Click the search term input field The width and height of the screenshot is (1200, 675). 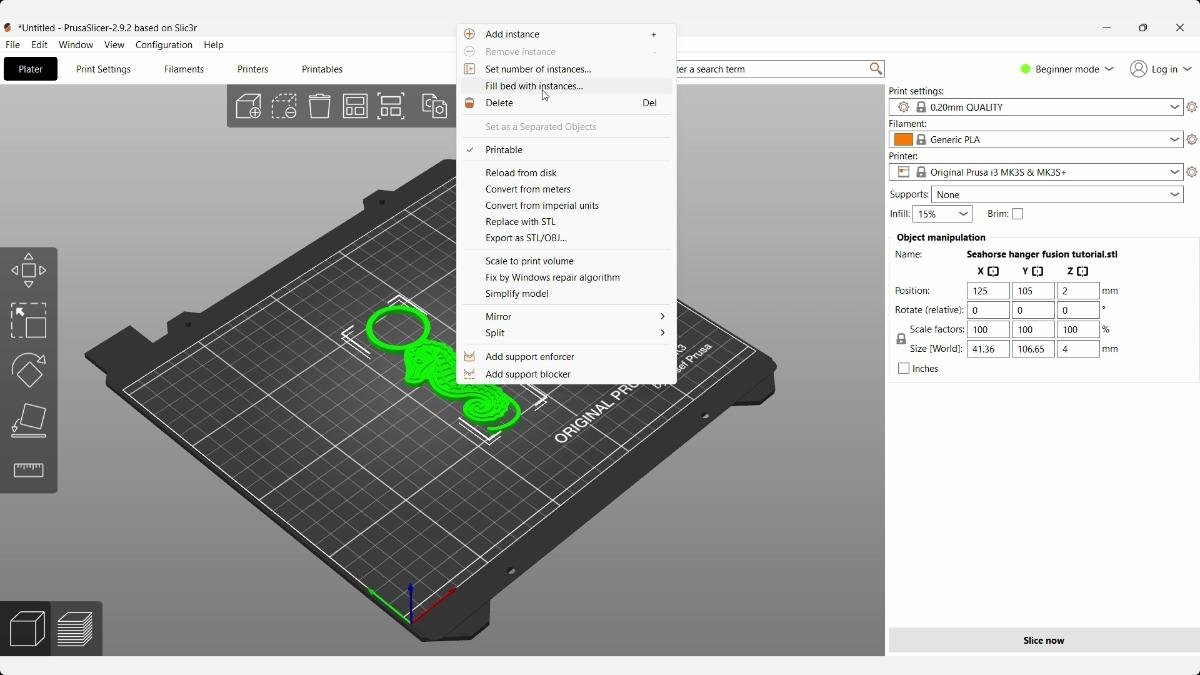(x=770, y=69)
